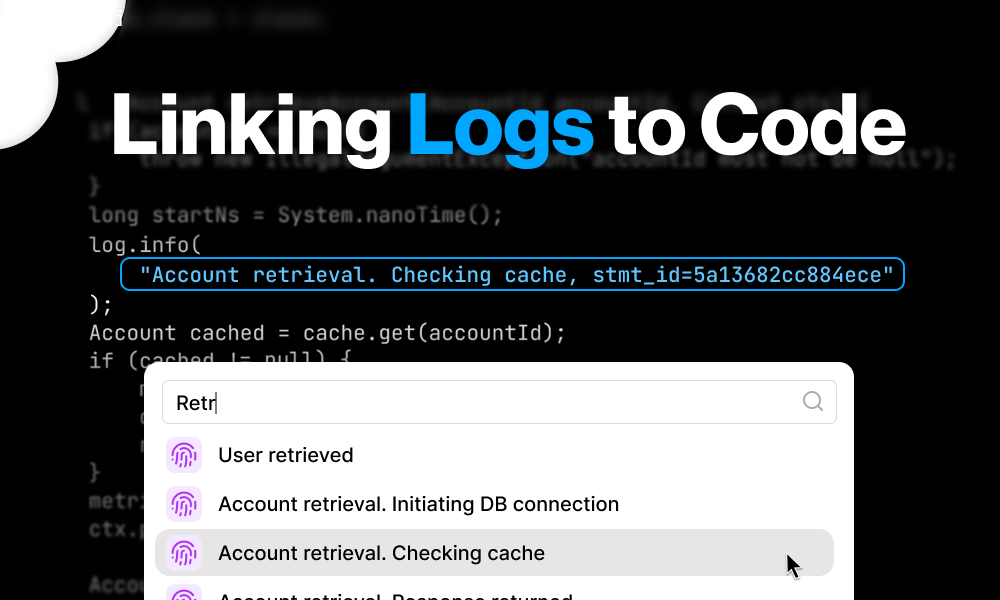The height and width of the screenshot is (600, 1000).
Task: Click the purple fingerprint badge in the highlighted row
Action: (185, 553)
